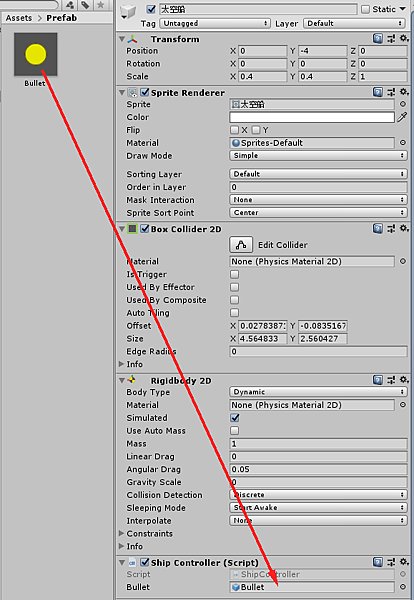Viewport: 414px width, 600px height.
Task: Click the search by label tag icon
Action: pyautogui.click(x=86, y=5)
